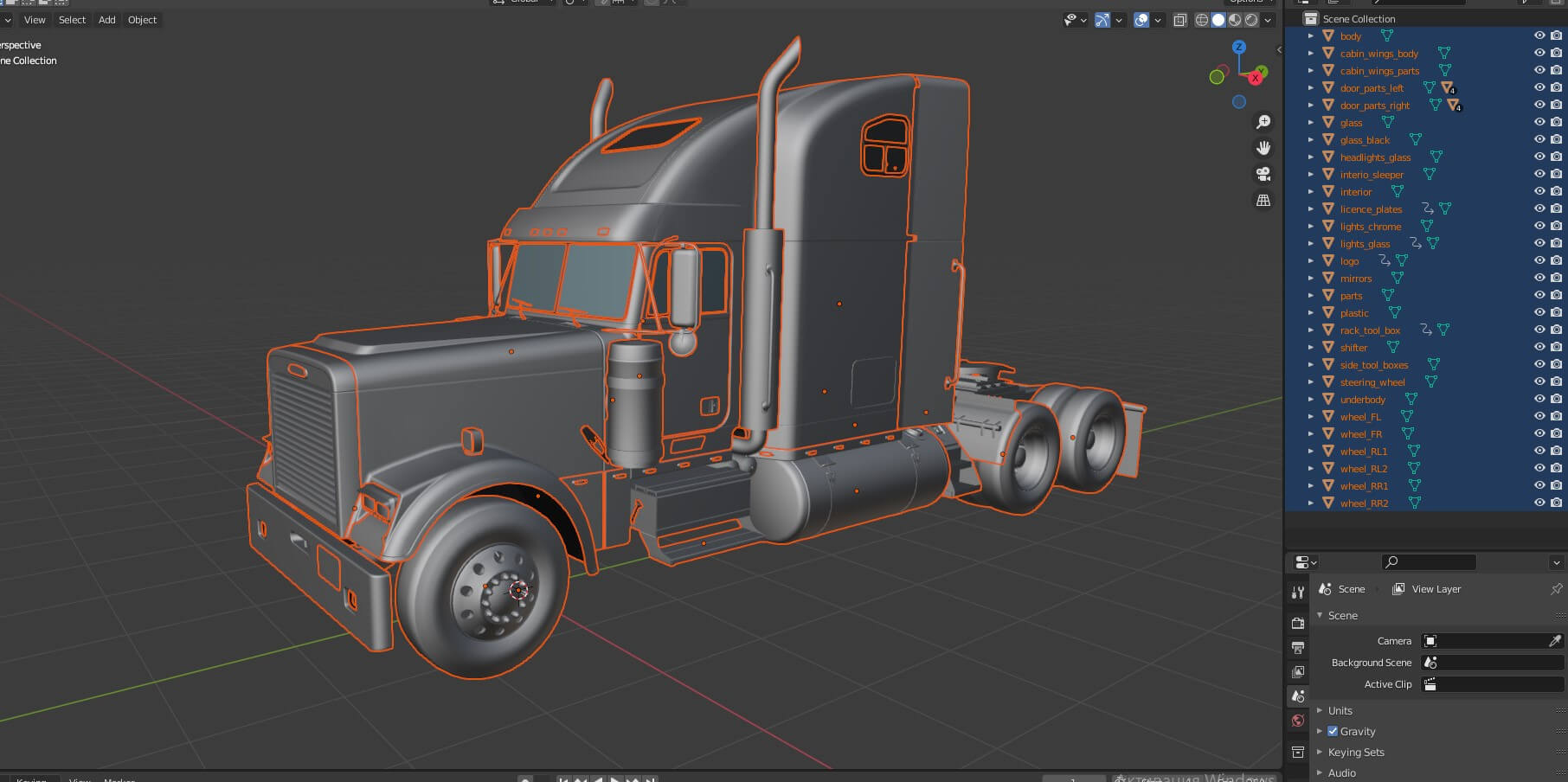Open the Collection properties tab
Viewport: 1568px width, 782px height.
click(1297, 752)
